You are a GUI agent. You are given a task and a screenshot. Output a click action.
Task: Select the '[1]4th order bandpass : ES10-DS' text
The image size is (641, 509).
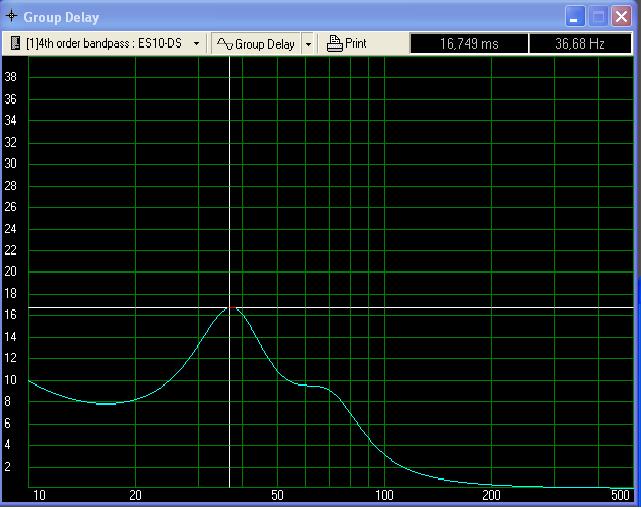click(x=103, y=44)
